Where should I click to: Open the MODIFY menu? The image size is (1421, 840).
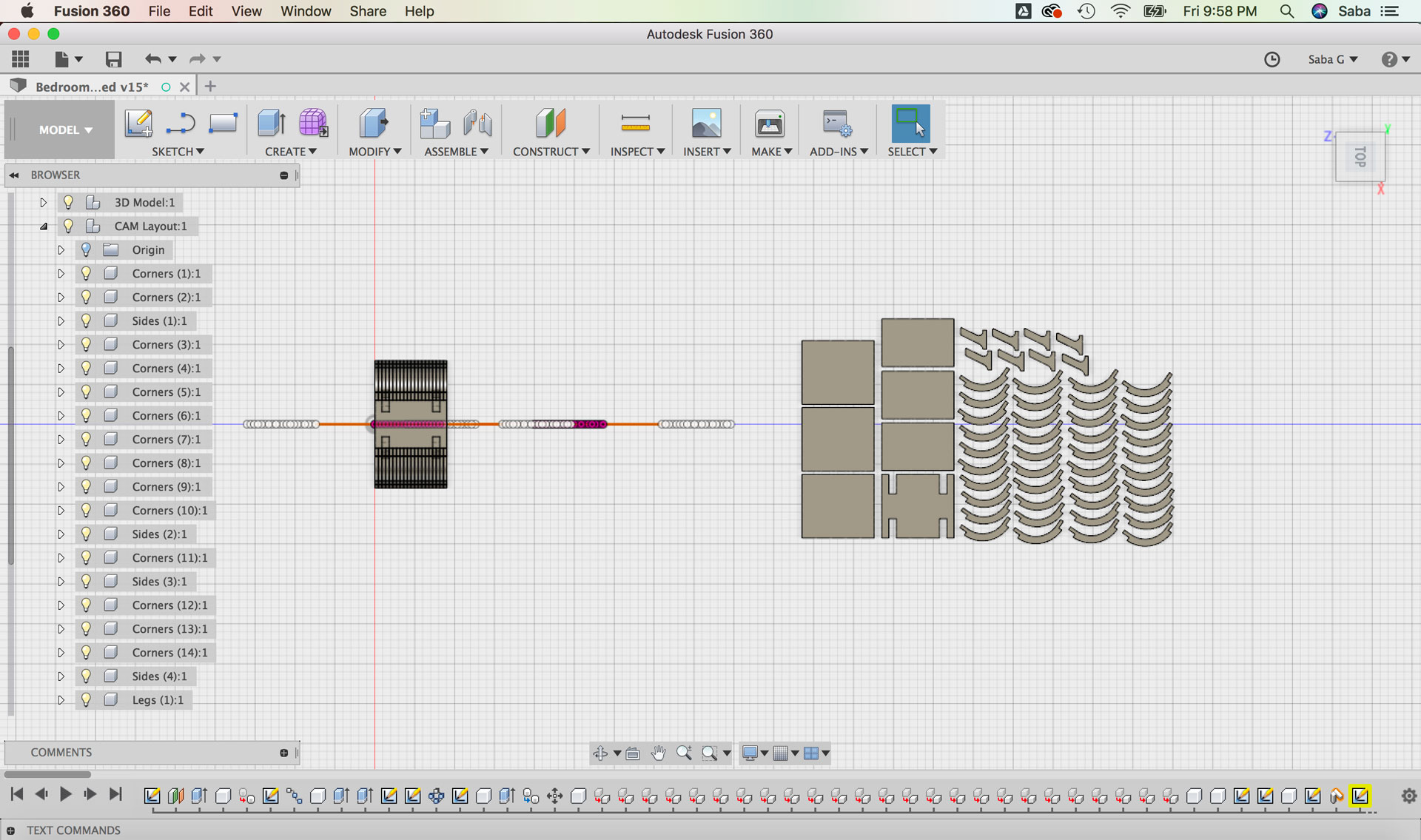coord(374,151)
